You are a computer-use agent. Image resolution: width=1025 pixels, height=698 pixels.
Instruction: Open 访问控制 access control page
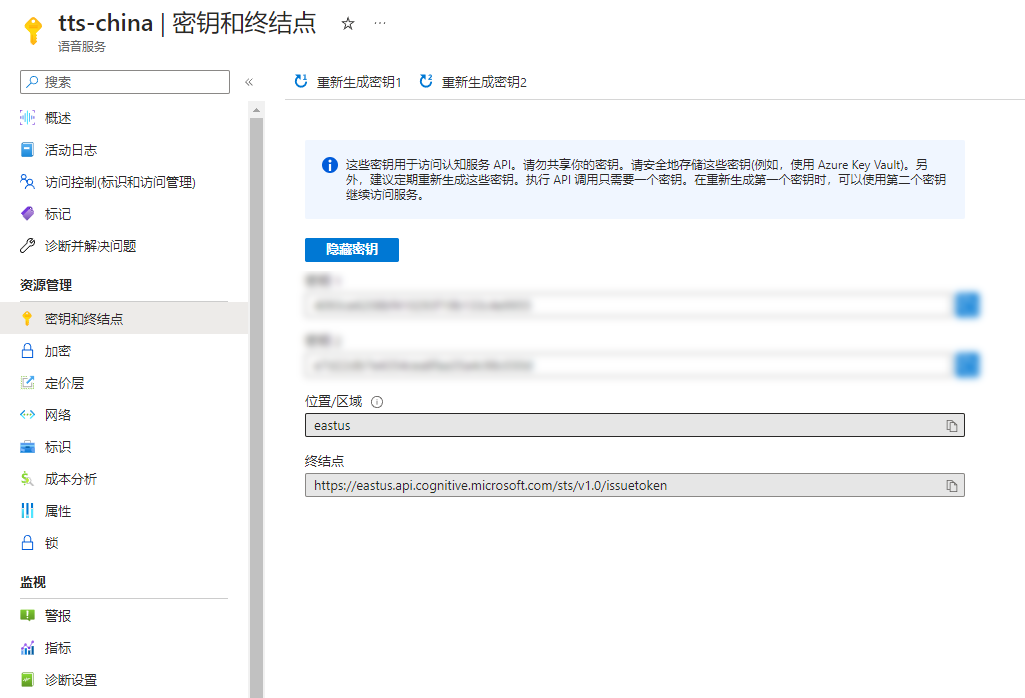coord(119,182)
